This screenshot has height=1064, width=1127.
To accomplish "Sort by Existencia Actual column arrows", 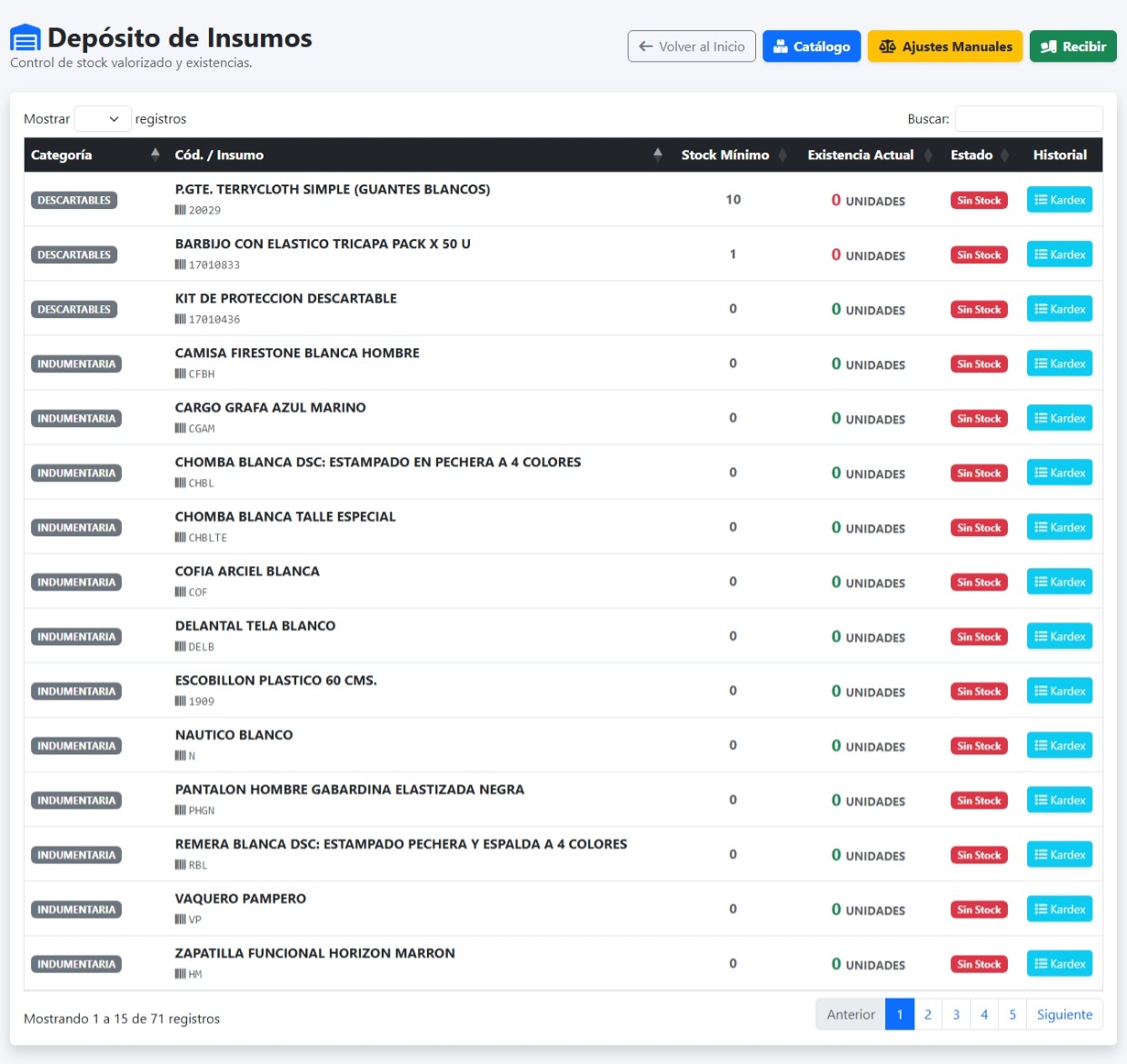I will coord(928,155).
